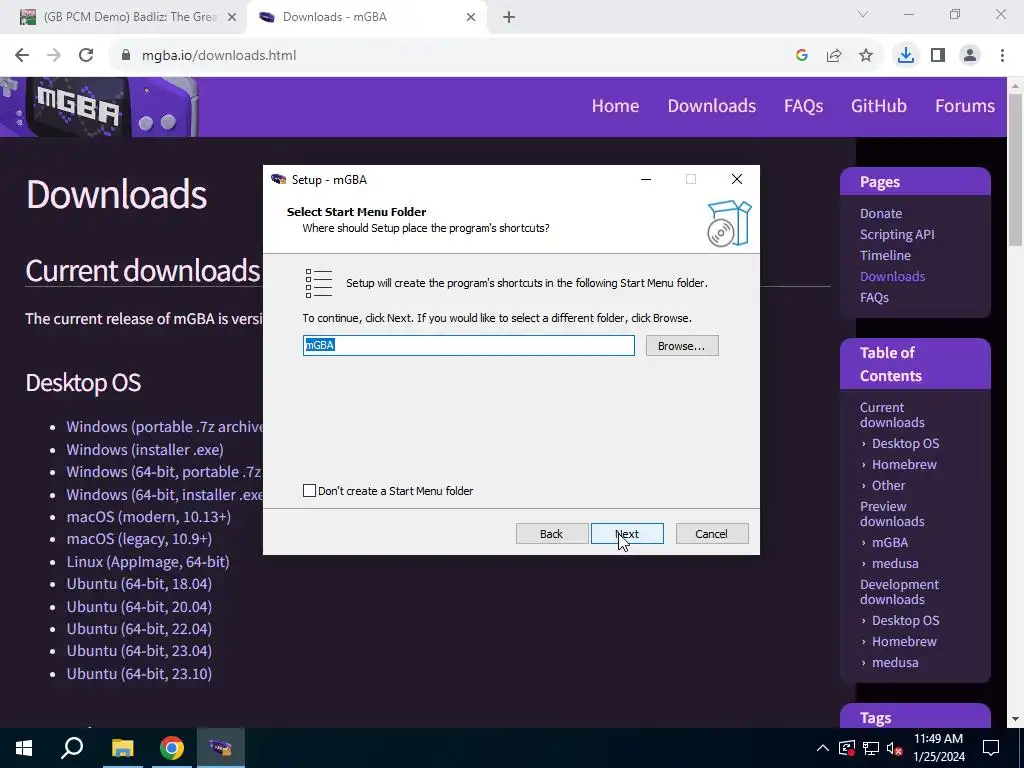This screenshot has height=768, width=1024.
Task: Click Cancel in mGBA Setup
Action: 711,534
